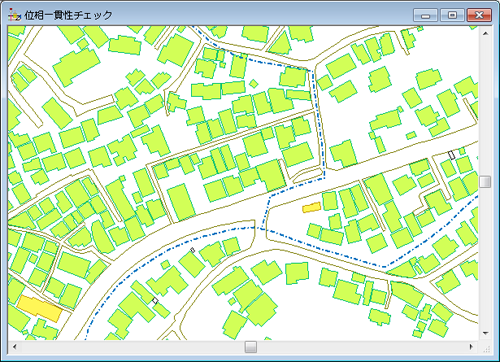Click the small diamond marker near the dashed curve
The width and height of the screenshot is (500, 362).
(x=192, y=250)
